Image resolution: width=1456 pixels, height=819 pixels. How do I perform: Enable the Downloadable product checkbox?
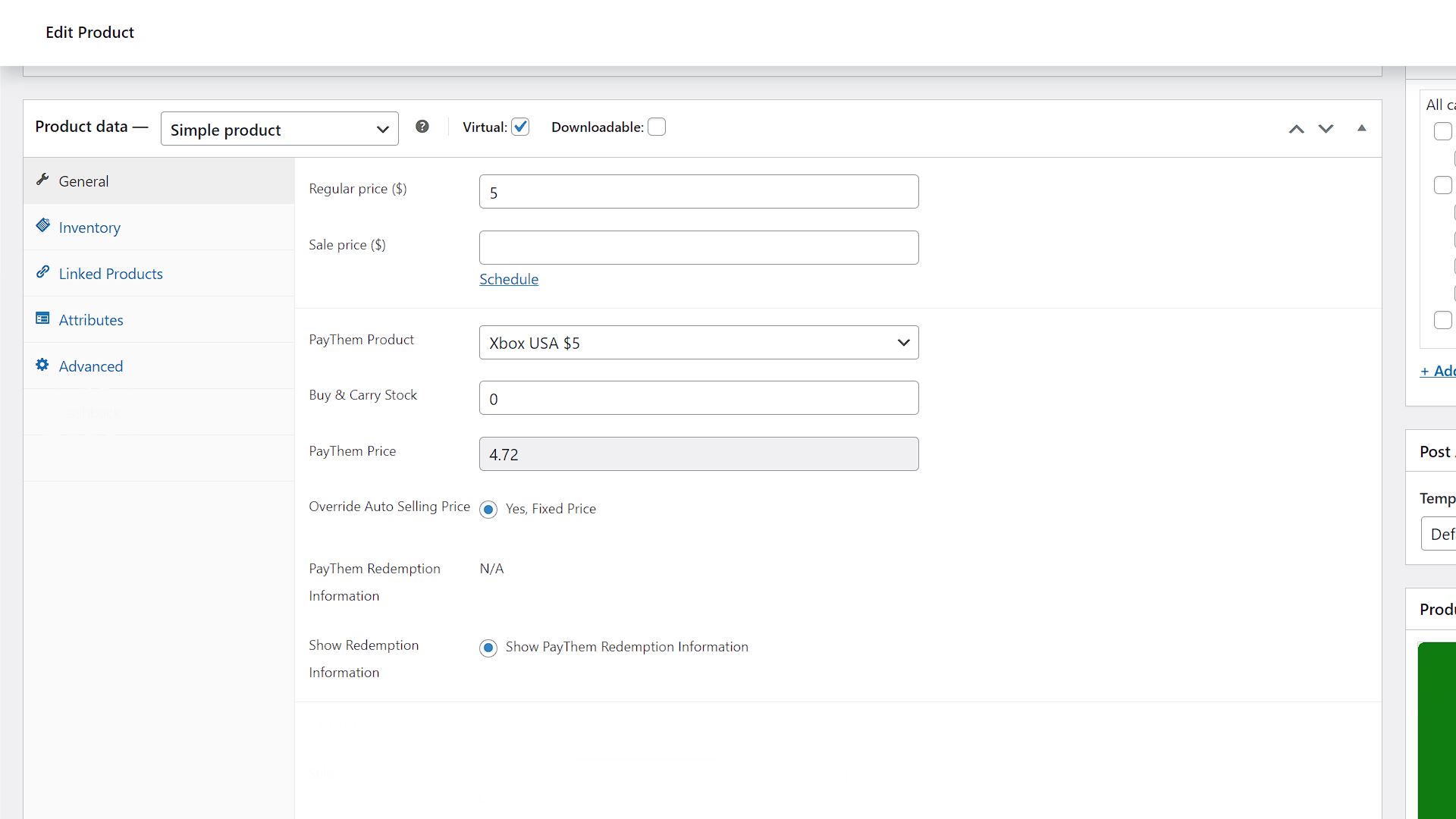pyautogui.click(x=658, y=127)
